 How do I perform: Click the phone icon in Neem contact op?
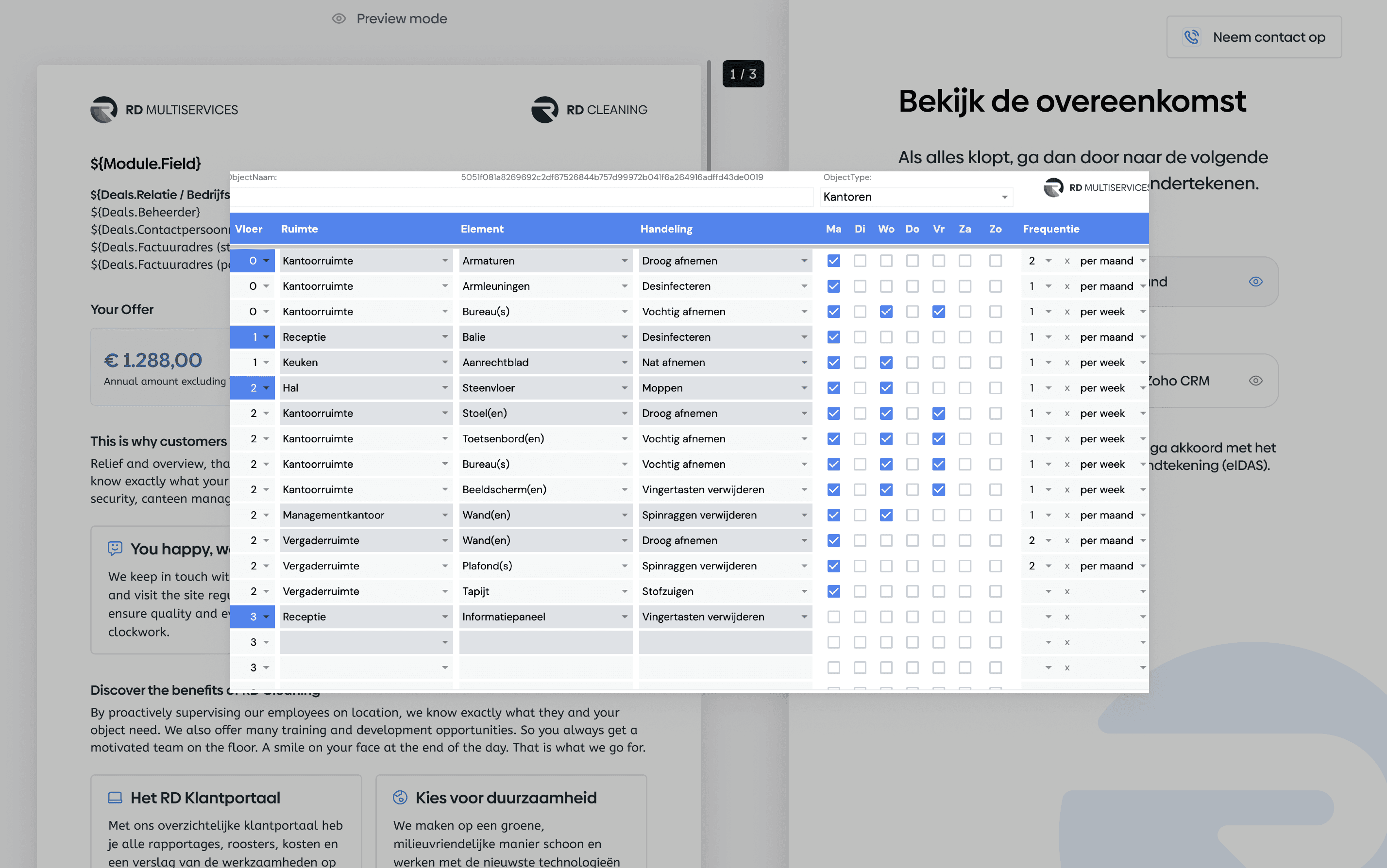coord(1191,37)
